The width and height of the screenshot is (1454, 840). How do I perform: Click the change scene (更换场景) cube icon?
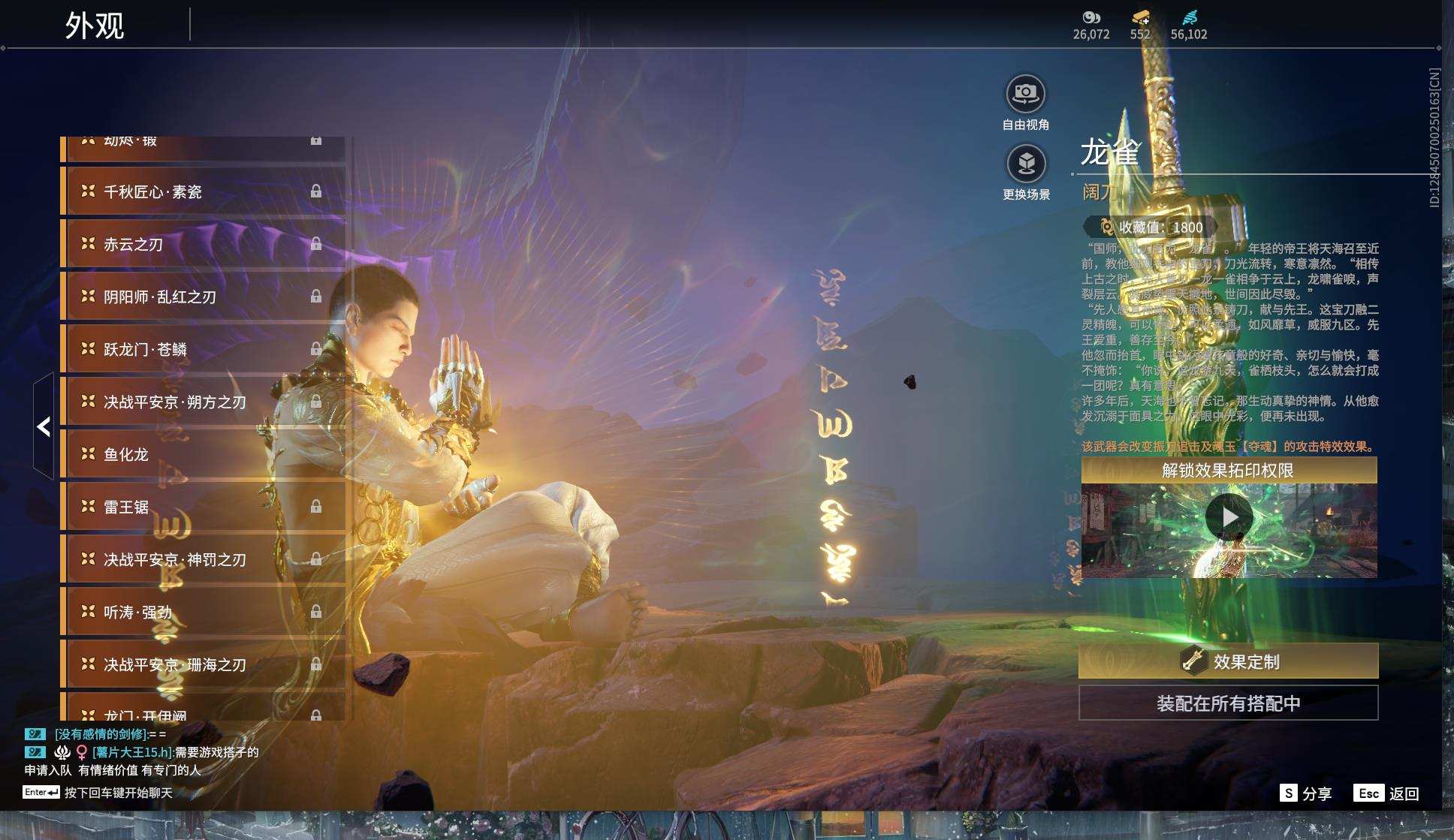(x=1026, y=163)
